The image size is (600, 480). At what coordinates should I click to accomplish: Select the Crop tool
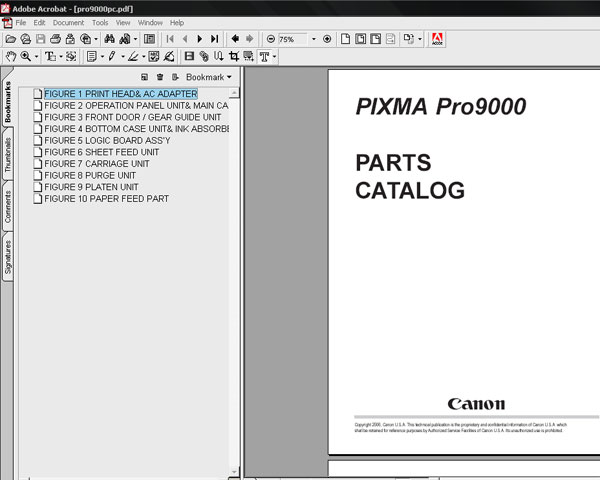pos(234,57)
